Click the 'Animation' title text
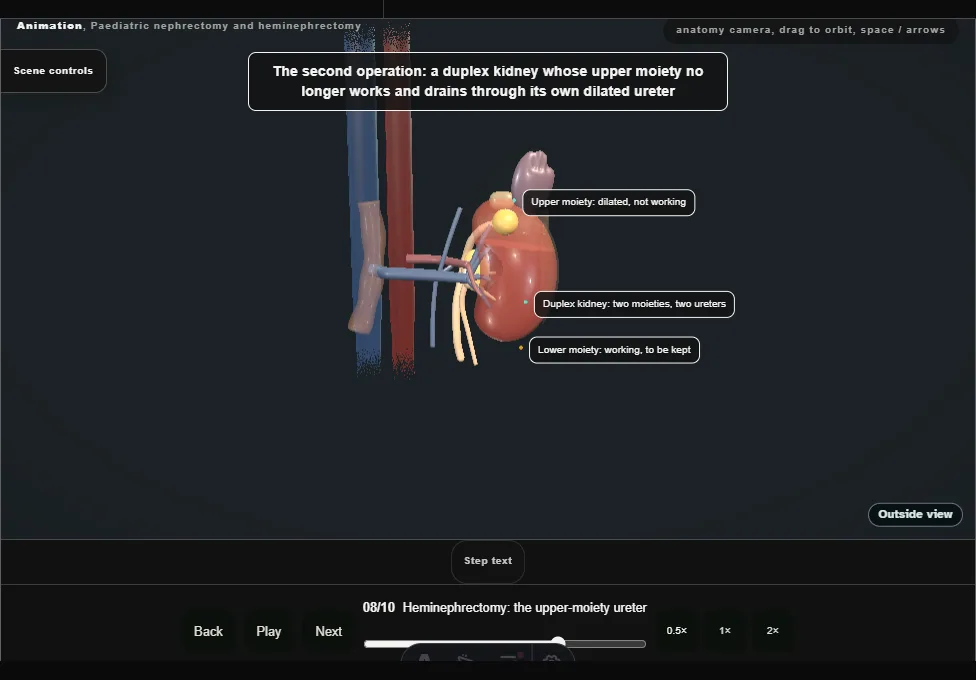 pos(49,26)
